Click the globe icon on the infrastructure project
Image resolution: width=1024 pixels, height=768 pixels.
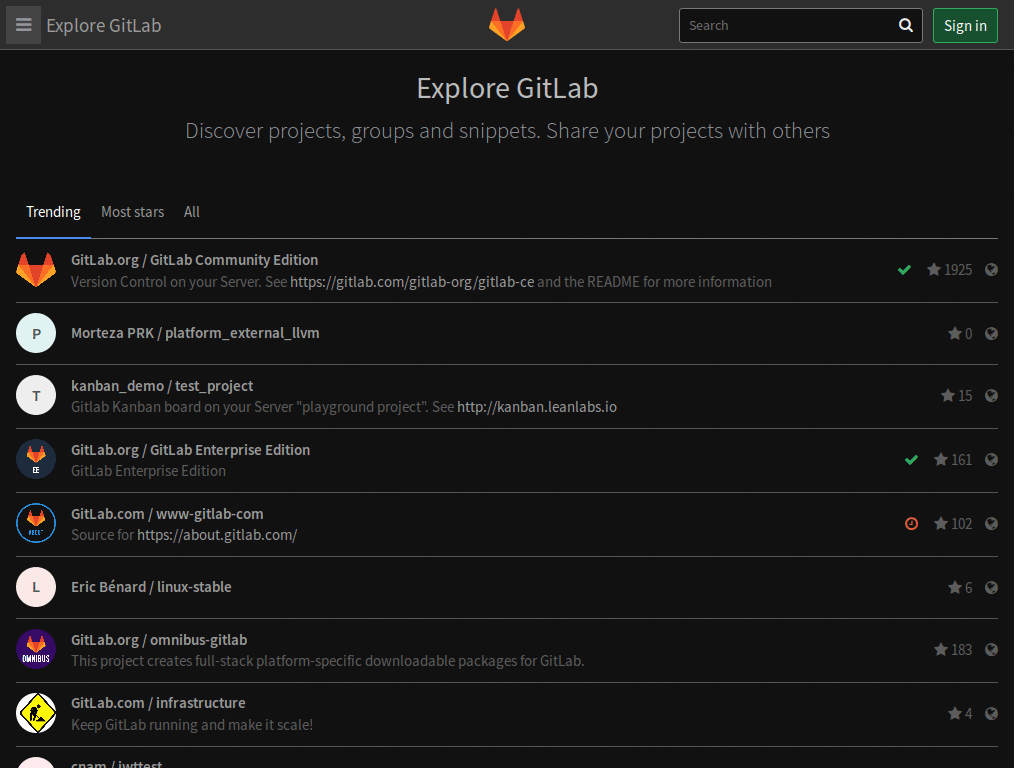click(991, 713)
